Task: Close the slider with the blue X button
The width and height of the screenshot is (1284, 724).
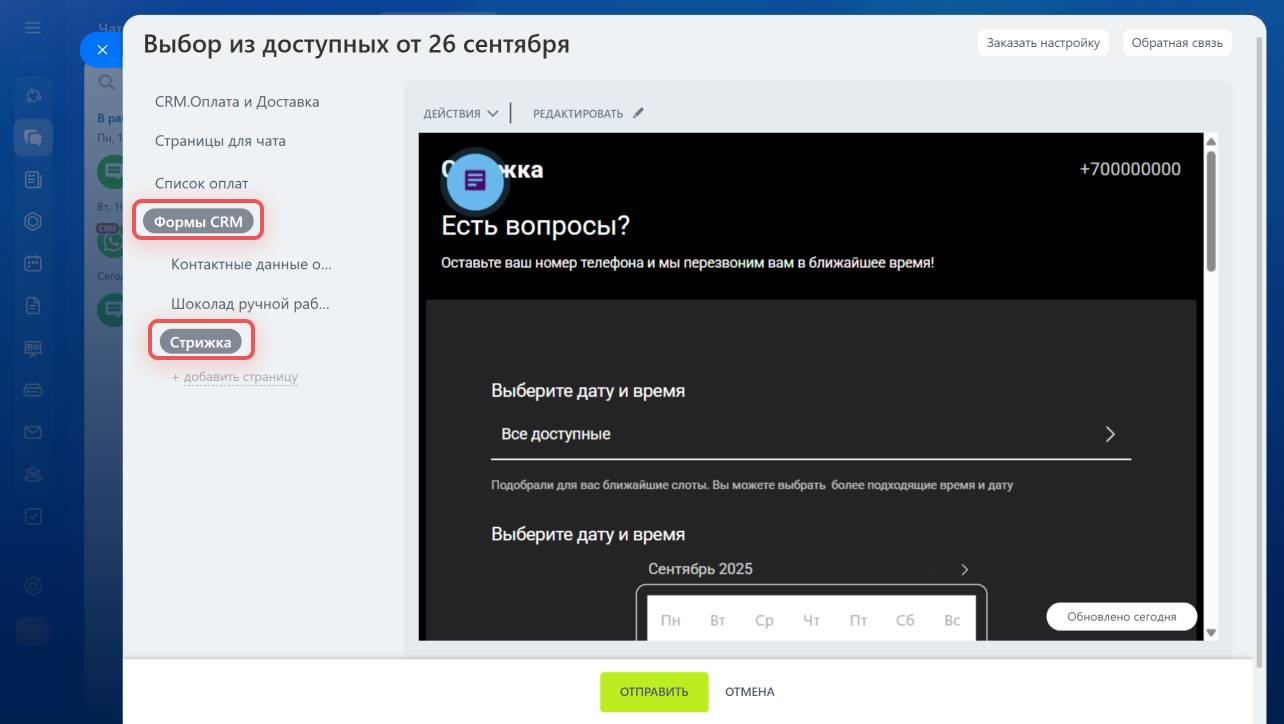Action: tap(102, 49)
